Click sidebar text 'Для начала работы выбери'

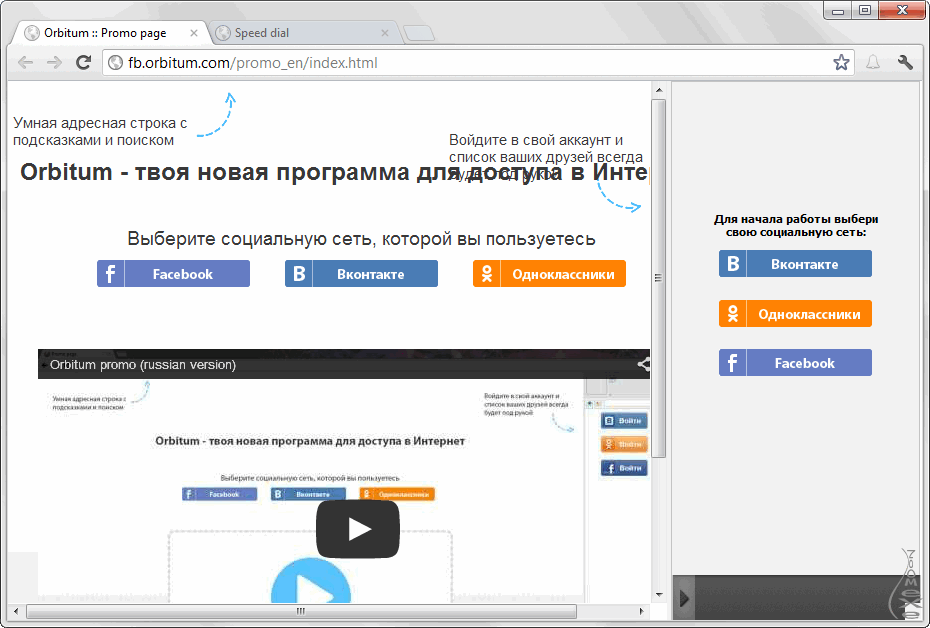coord(796,219)
